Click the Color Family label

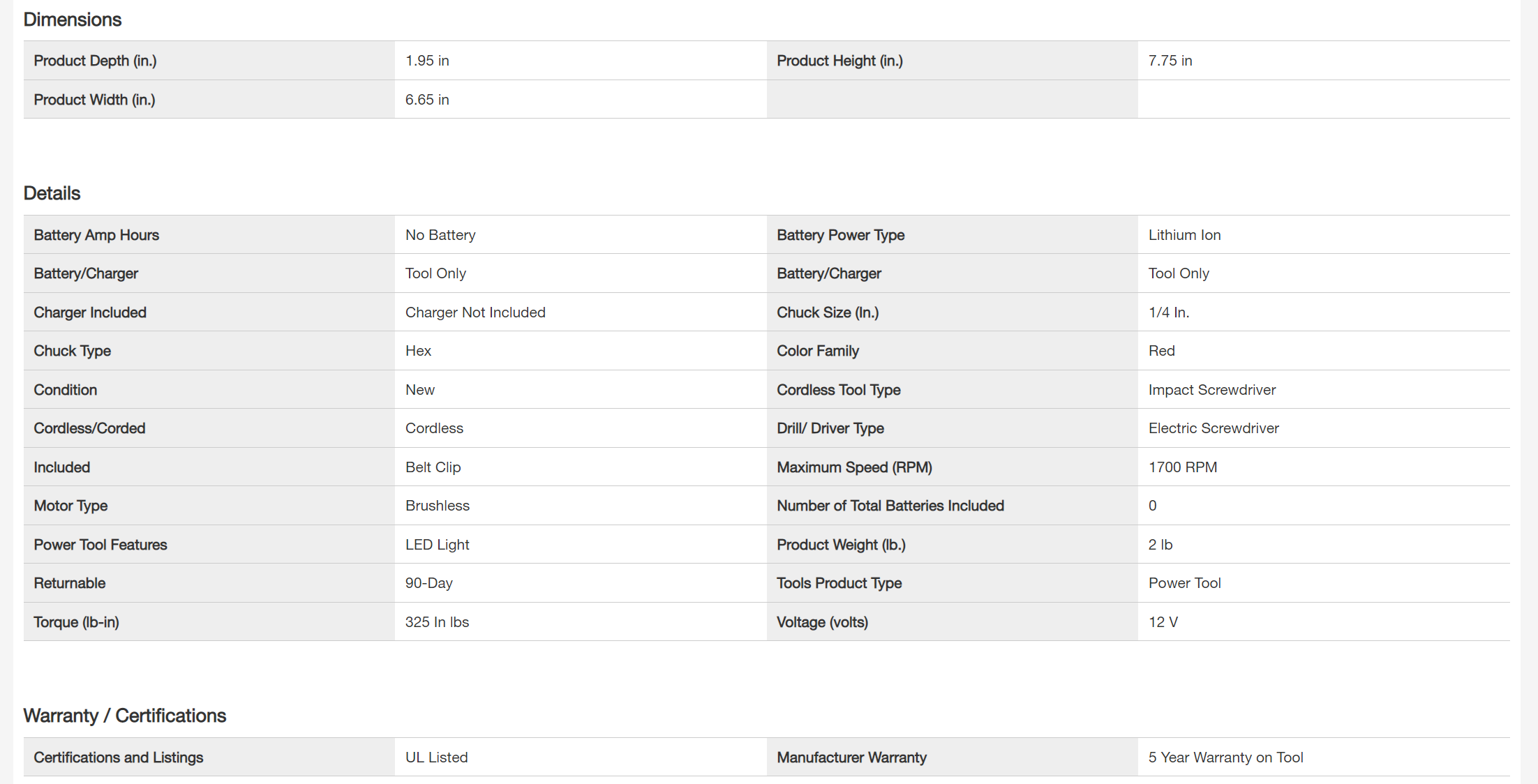(x=818, y=351)
